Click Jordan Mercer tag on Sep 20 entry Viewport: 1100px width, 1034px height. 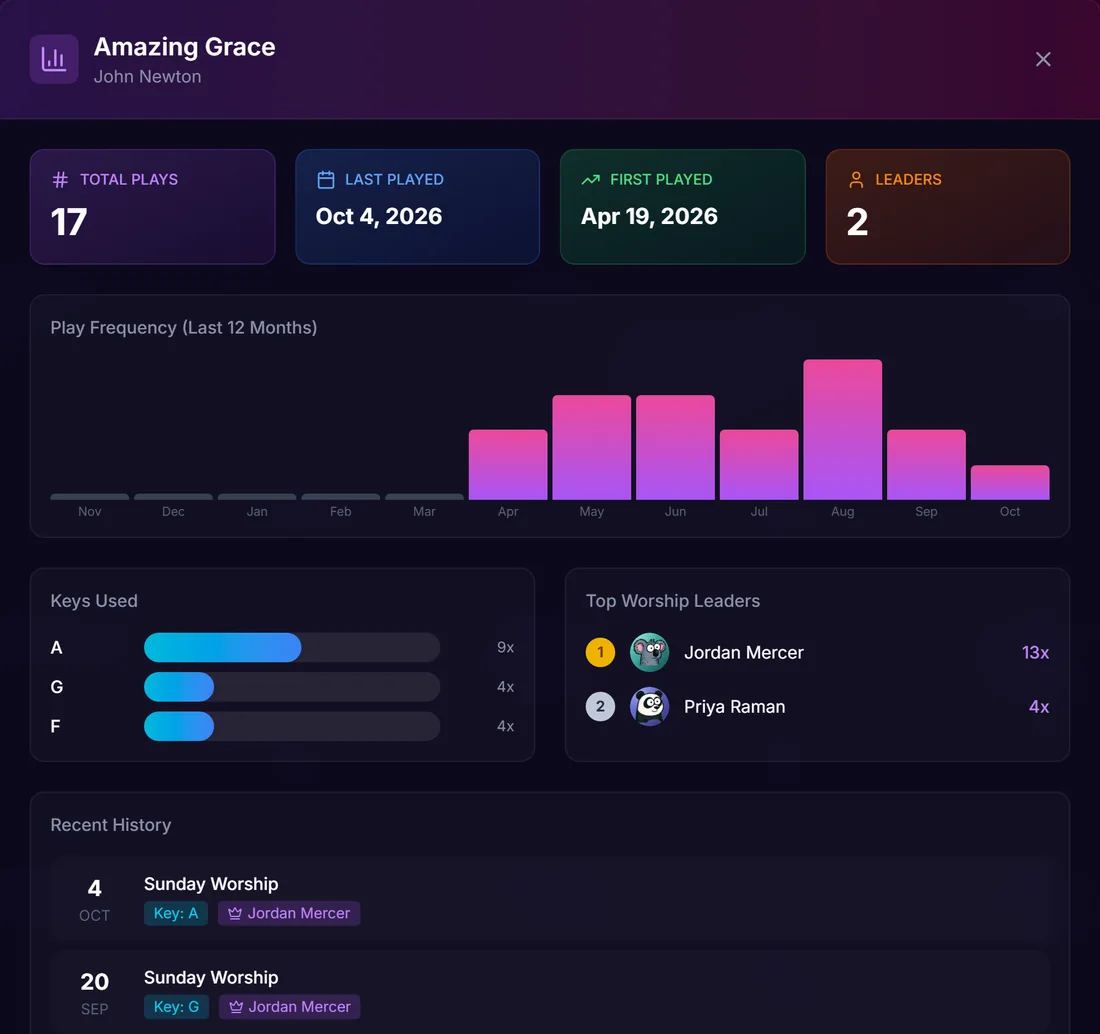tap(290, 1007)
